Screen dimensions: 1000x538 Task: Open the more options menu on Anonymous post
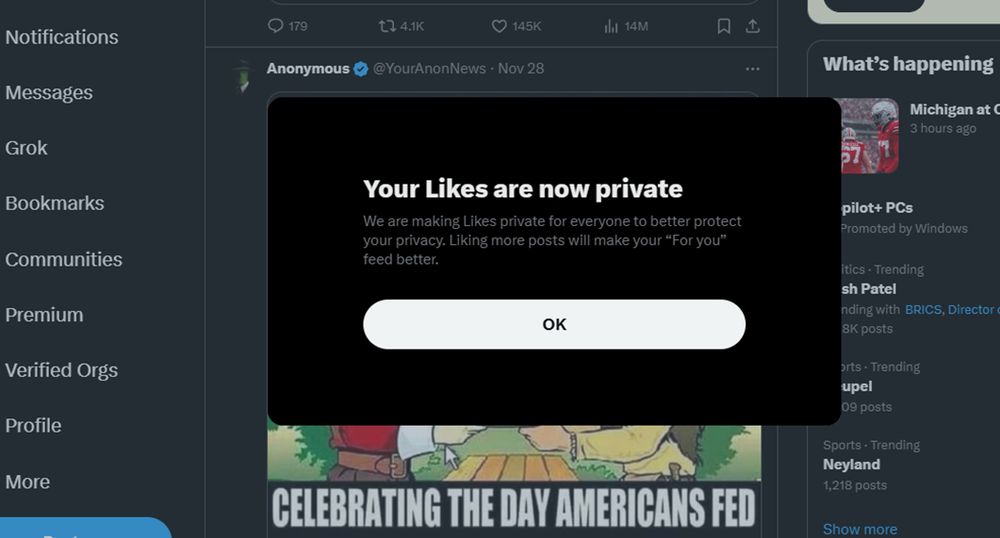coord(752,69)
